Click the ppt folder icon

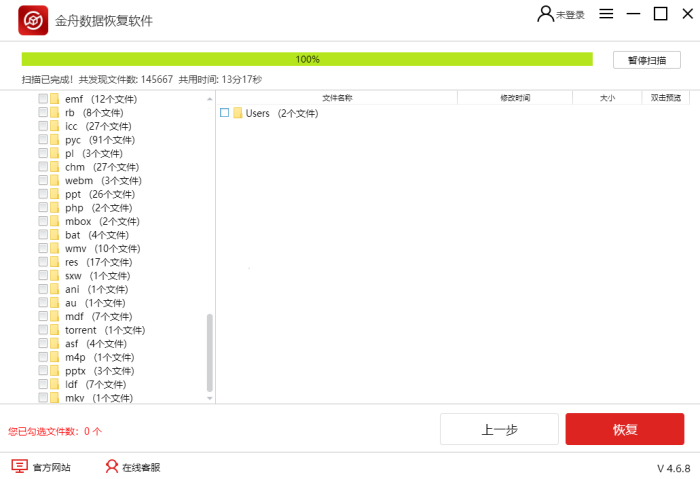pyautogui.click(x=54, y=194)
